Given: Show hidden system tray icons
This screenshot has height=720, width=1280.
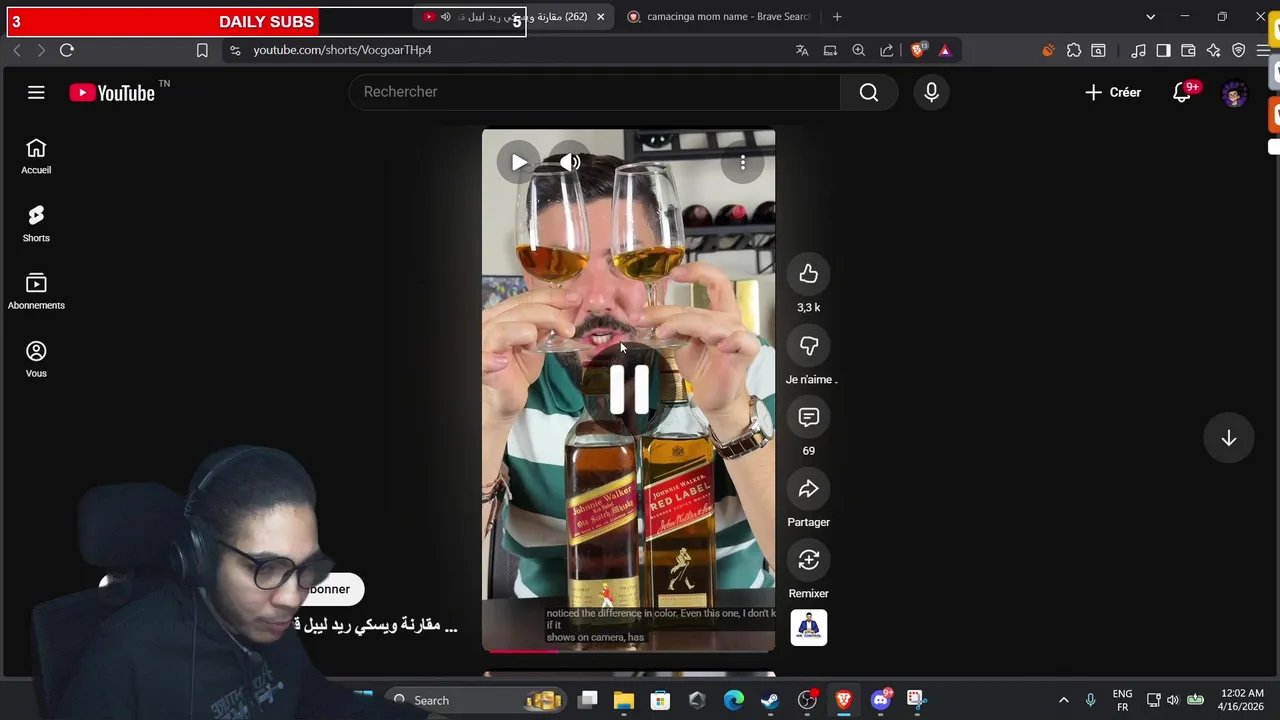Looking at the screenshot, I should coord(1064,700).
